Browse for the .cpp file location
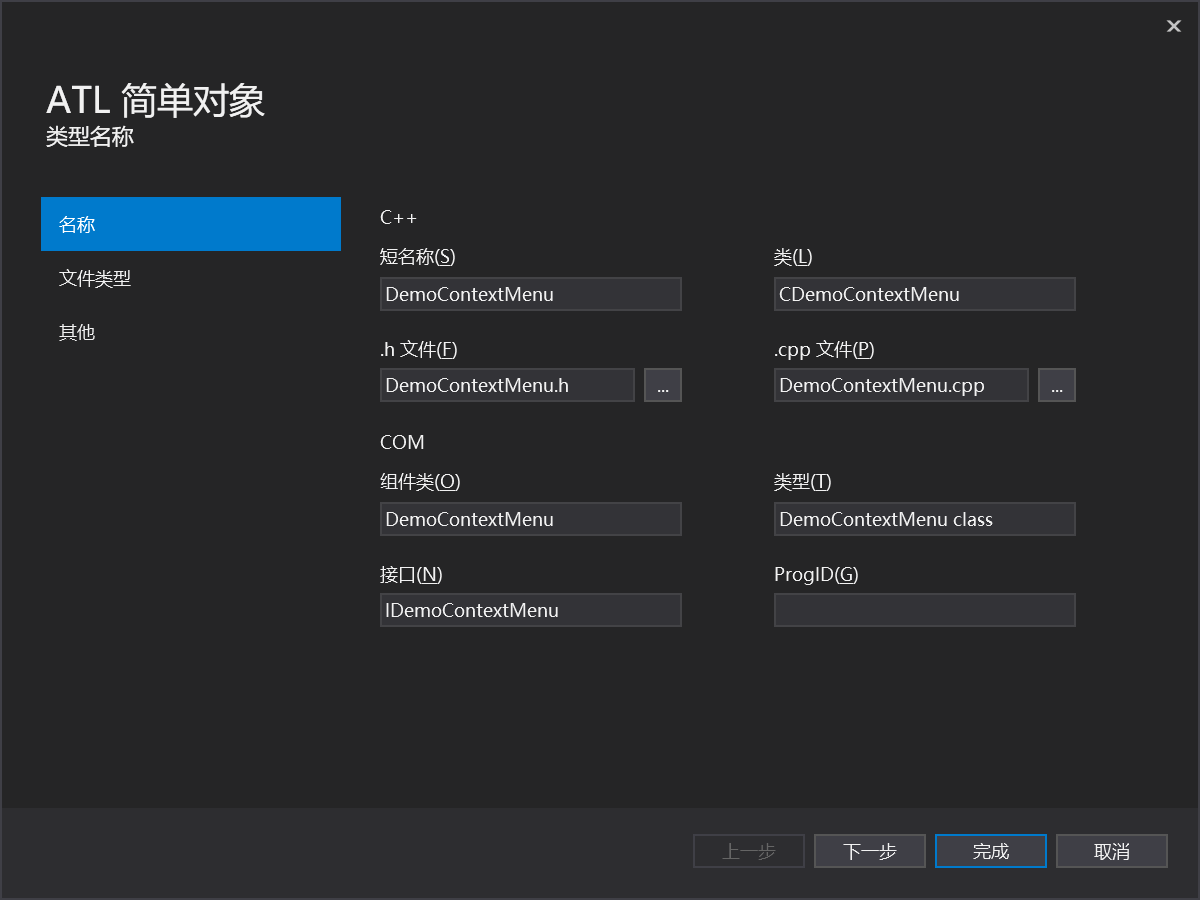The image size is (1200, 900). 1056,385
